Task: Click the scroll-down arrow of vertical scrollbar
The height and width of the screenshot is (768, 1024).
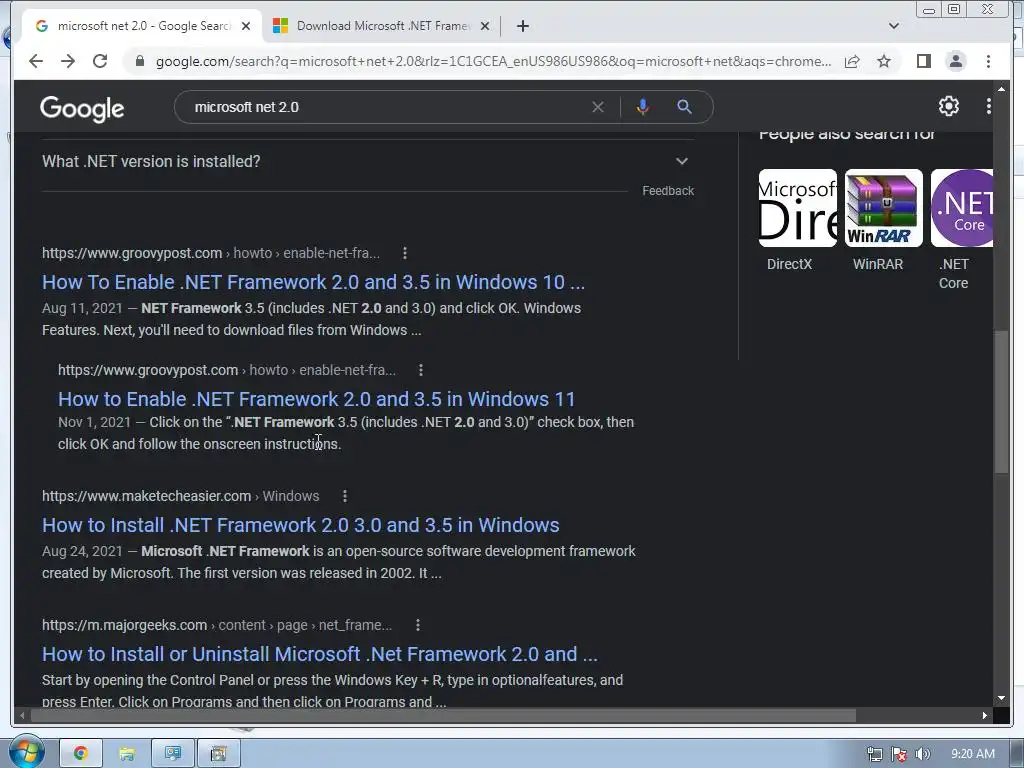Action: (1001, 699)
